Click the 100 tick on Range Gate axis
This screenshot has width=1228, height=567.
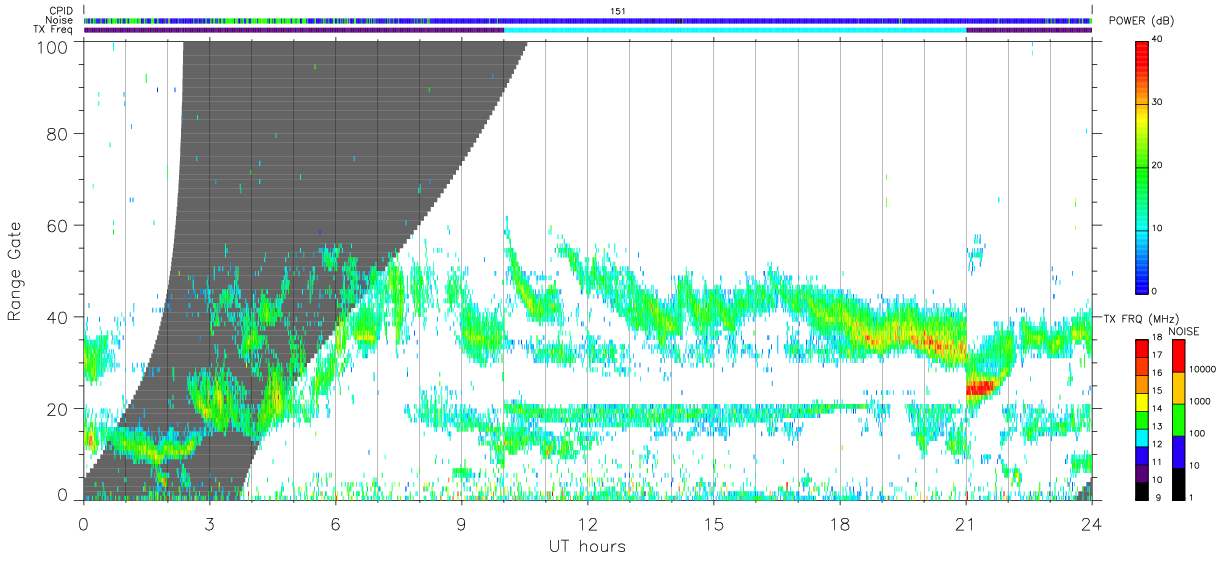(x=52, y=46)
